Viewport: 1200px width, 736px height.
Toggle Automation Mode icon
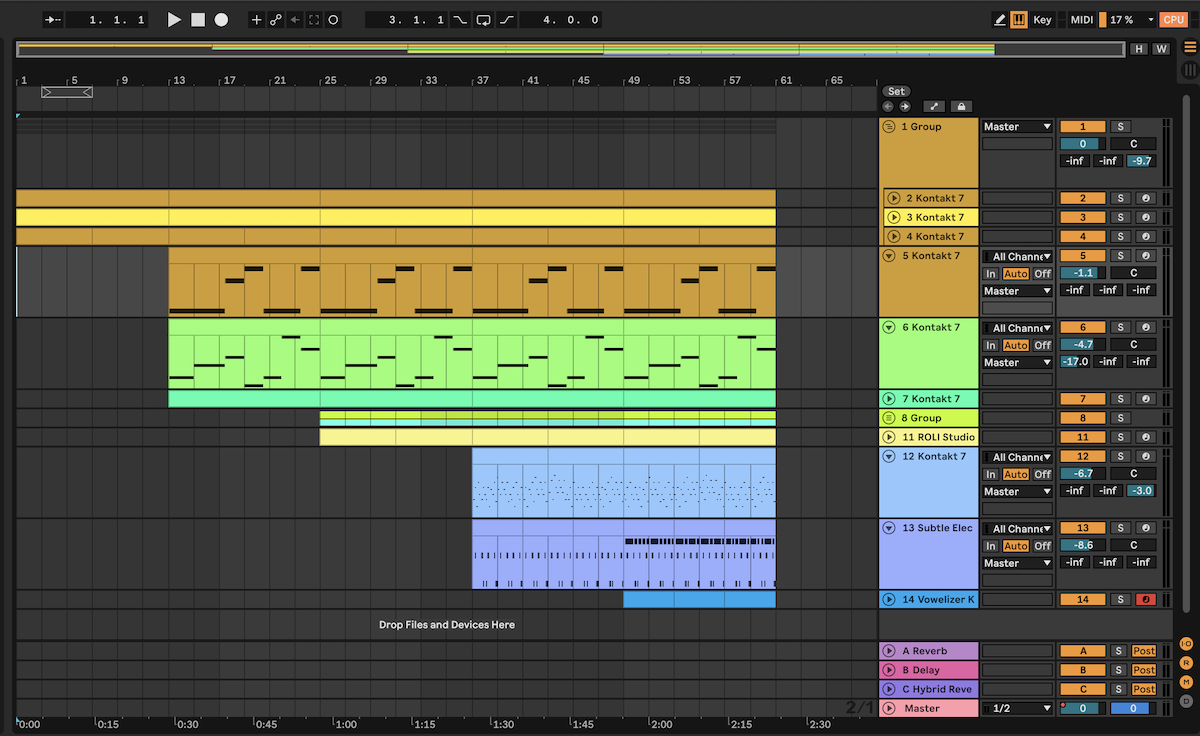click(x=934, y=106)
